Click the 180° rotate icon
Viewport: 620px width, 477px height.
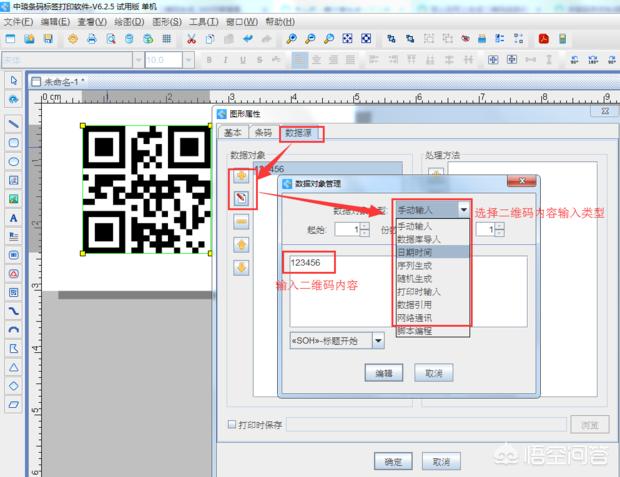[x=593, y=60]
